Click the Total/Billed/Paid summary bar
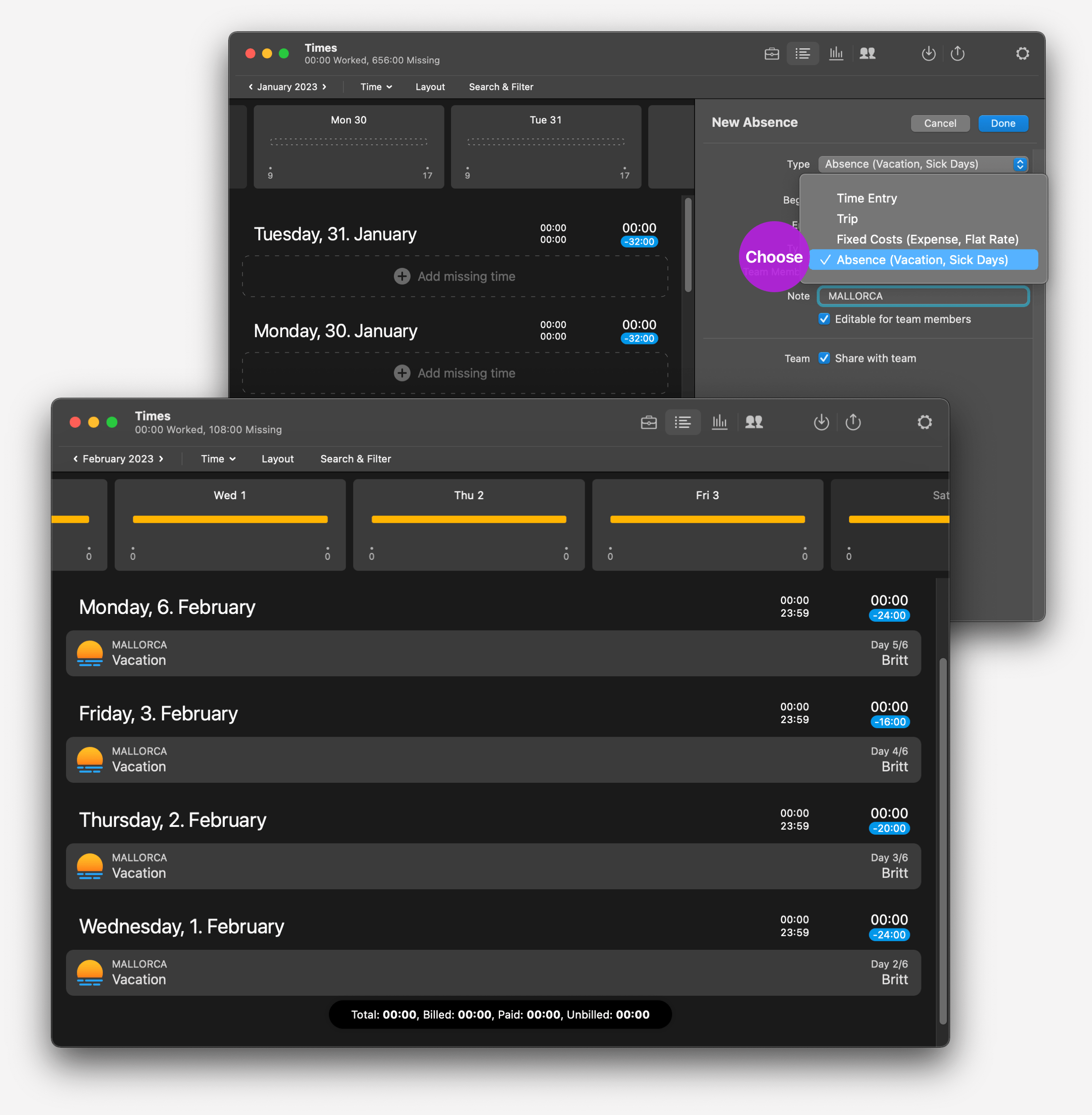Viewport: 1092px width, 1115px height. [500, 1014]
